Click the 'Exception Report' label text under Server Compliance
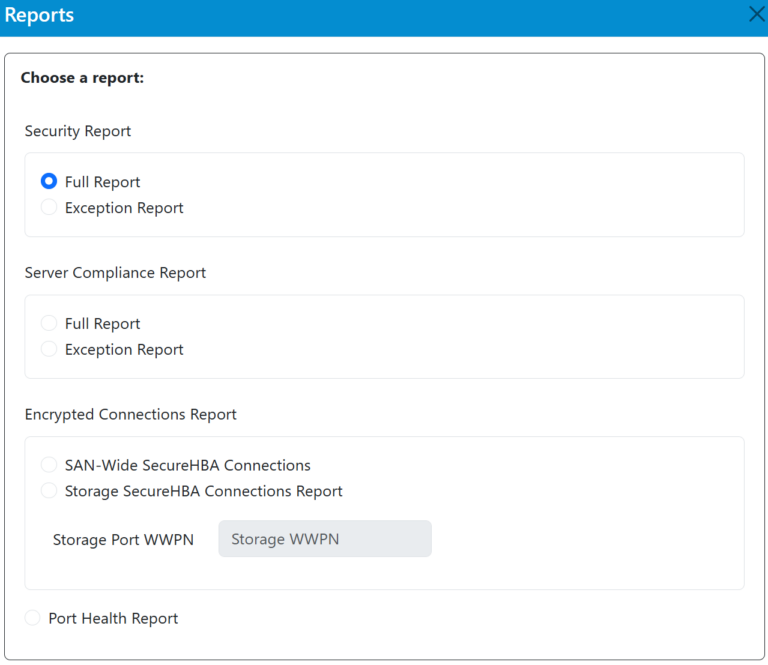Image resolution: width=768 pixels, height=665 pixels. tap(124, 350)
